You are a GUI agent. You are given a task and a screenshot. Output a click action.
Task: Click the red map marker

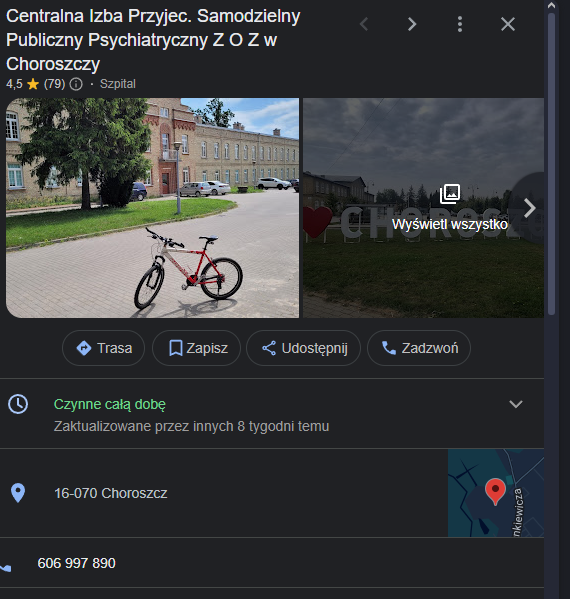pos(495,492)
